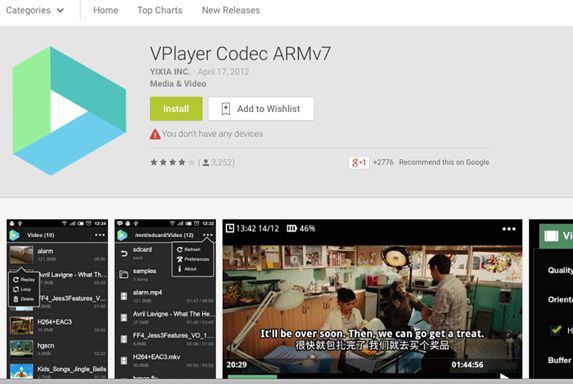The image size is (573, 384).
Task: Click the VPlayer app logo icon
Action: [x=69, y=111]
